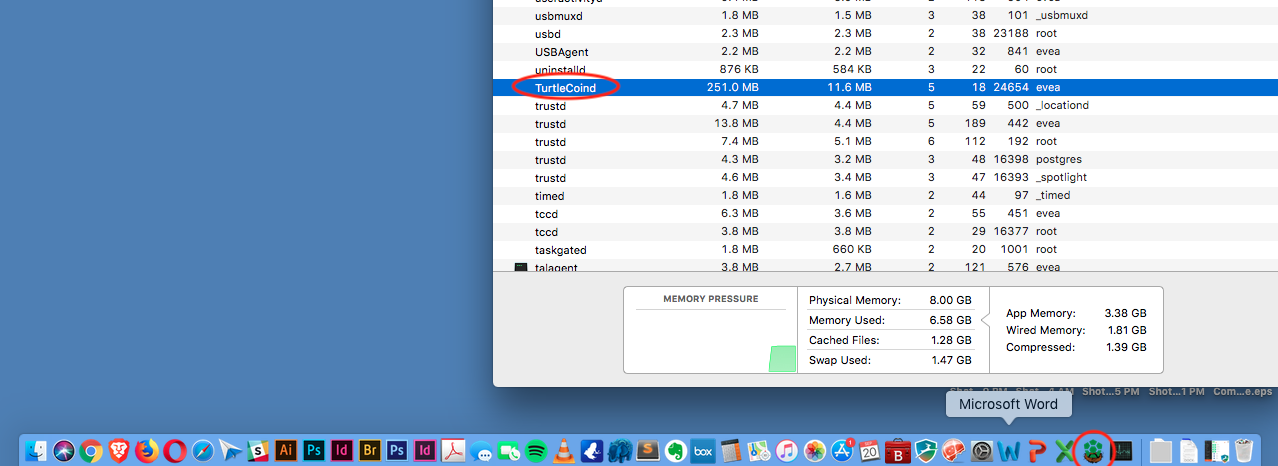The image size is (1278, 466).
Task: Launch Firefox from the Dock
Action: (x=147, y=450)
